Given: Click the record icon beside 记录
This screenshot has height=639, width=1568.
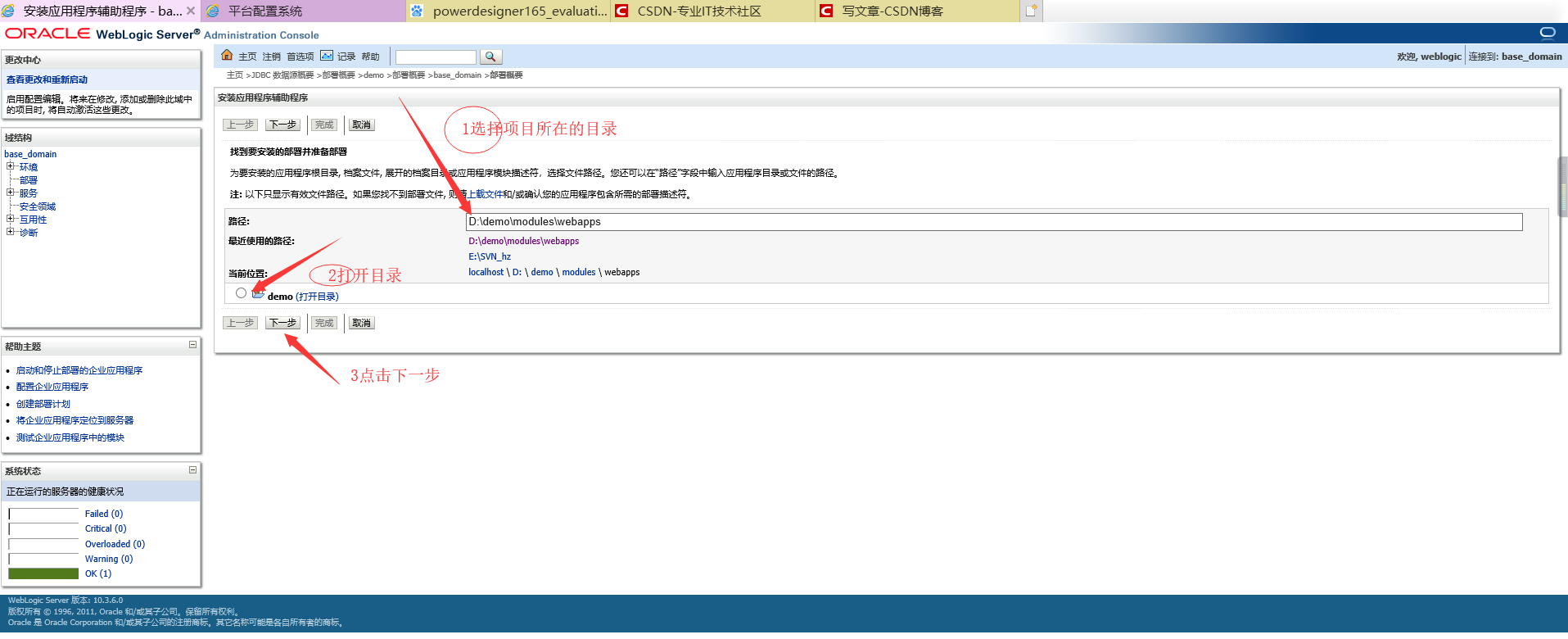Looking at the screenshot, I should (x=327, y=56).
